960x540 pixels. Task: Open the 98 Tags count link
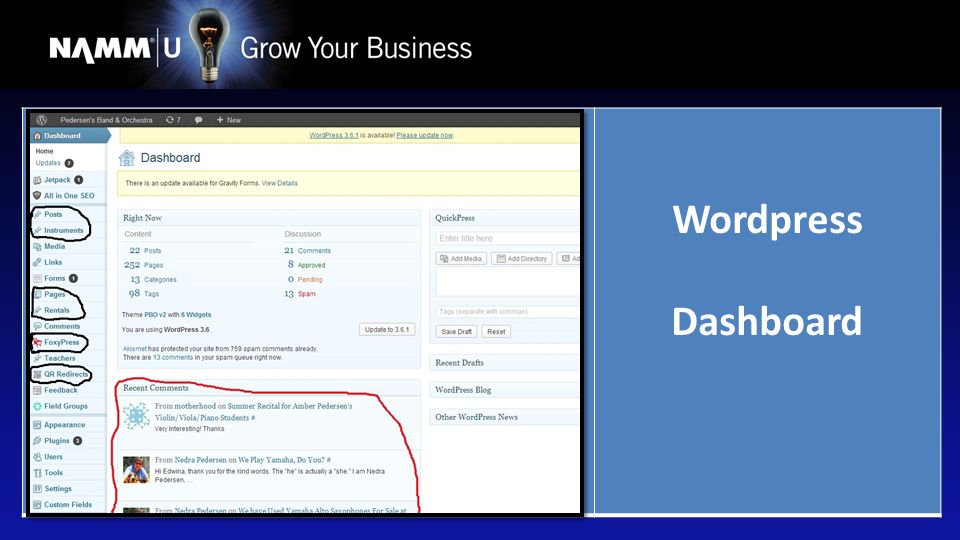coord(144,294)
